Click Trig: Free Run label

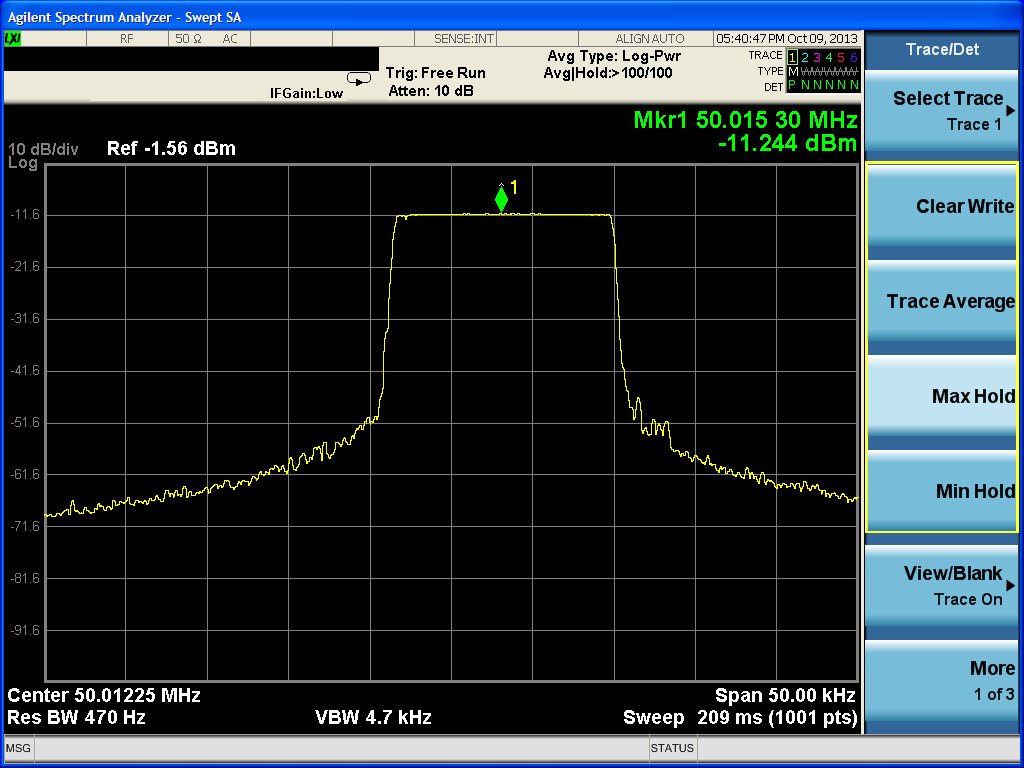(436, 73)
